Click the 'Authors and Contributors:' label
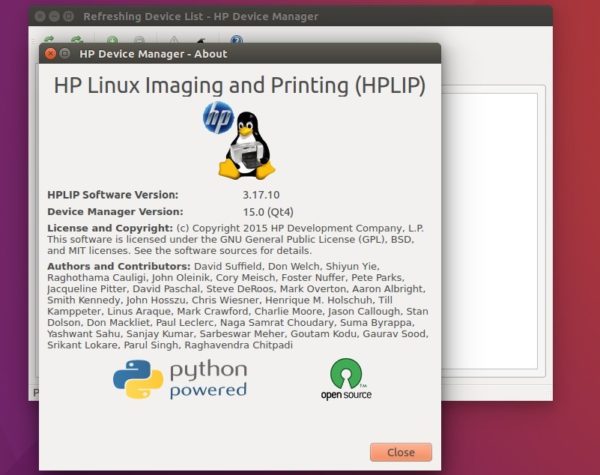600x475 pixels. tap(119, 266)
